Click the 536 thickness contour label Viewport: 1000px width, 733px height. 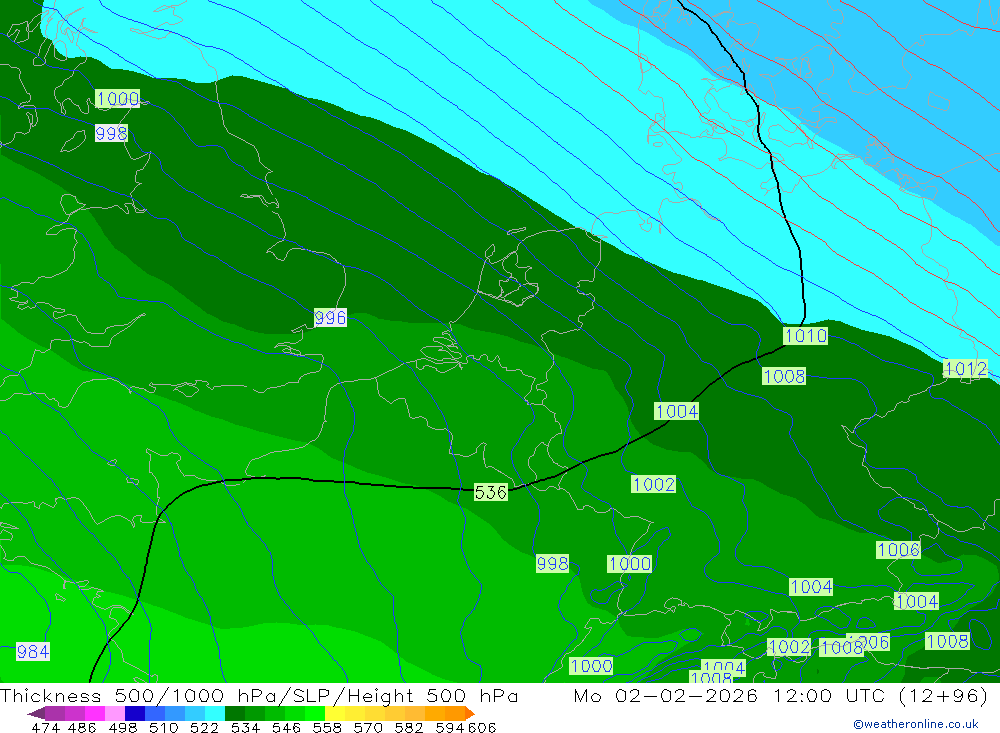point(490,492)
